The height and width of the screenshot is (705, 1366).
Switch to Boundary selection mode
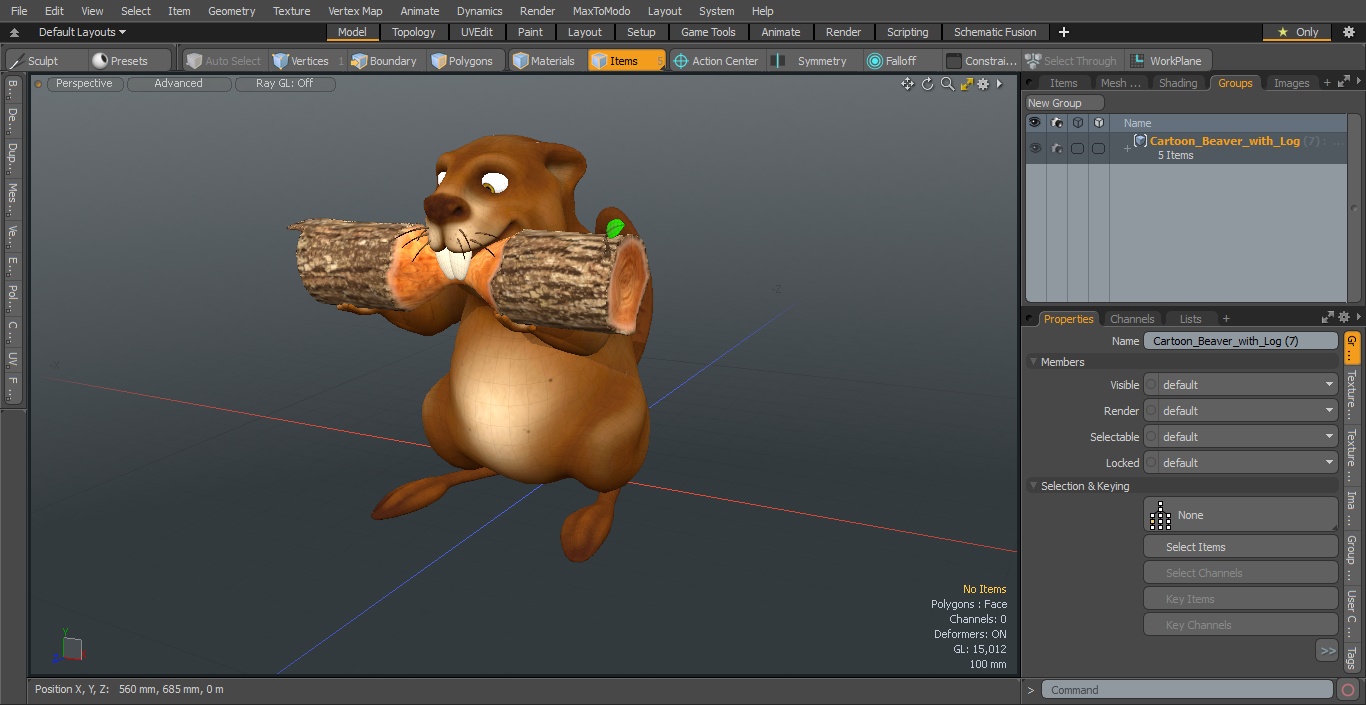(384, 61)
